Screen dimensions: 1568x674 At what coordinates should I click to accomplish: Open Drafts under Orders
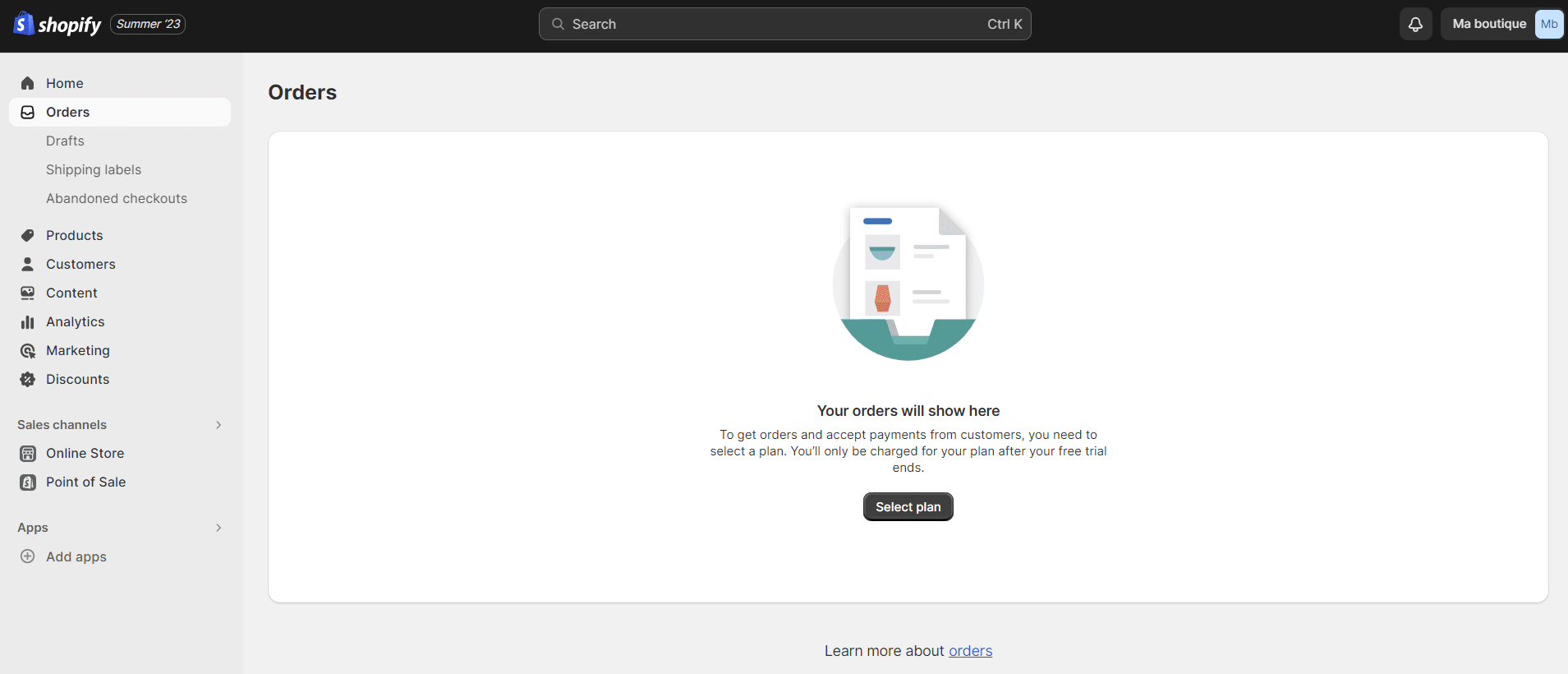65,141
